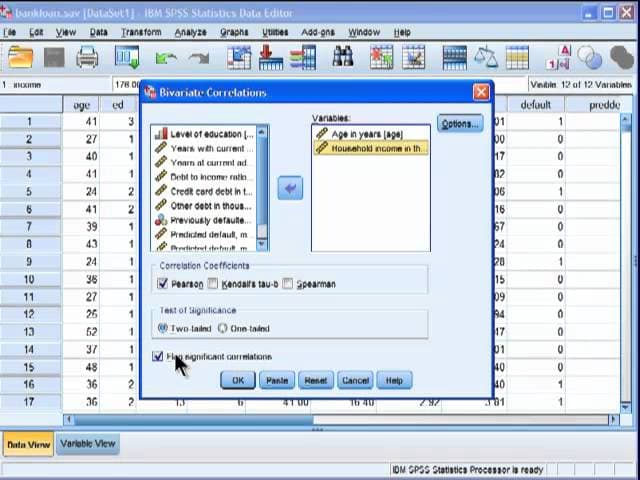Screen dimensions: 640x480
Task: Select Household income variable in Variables box
Action: click(x=371, y=148)
